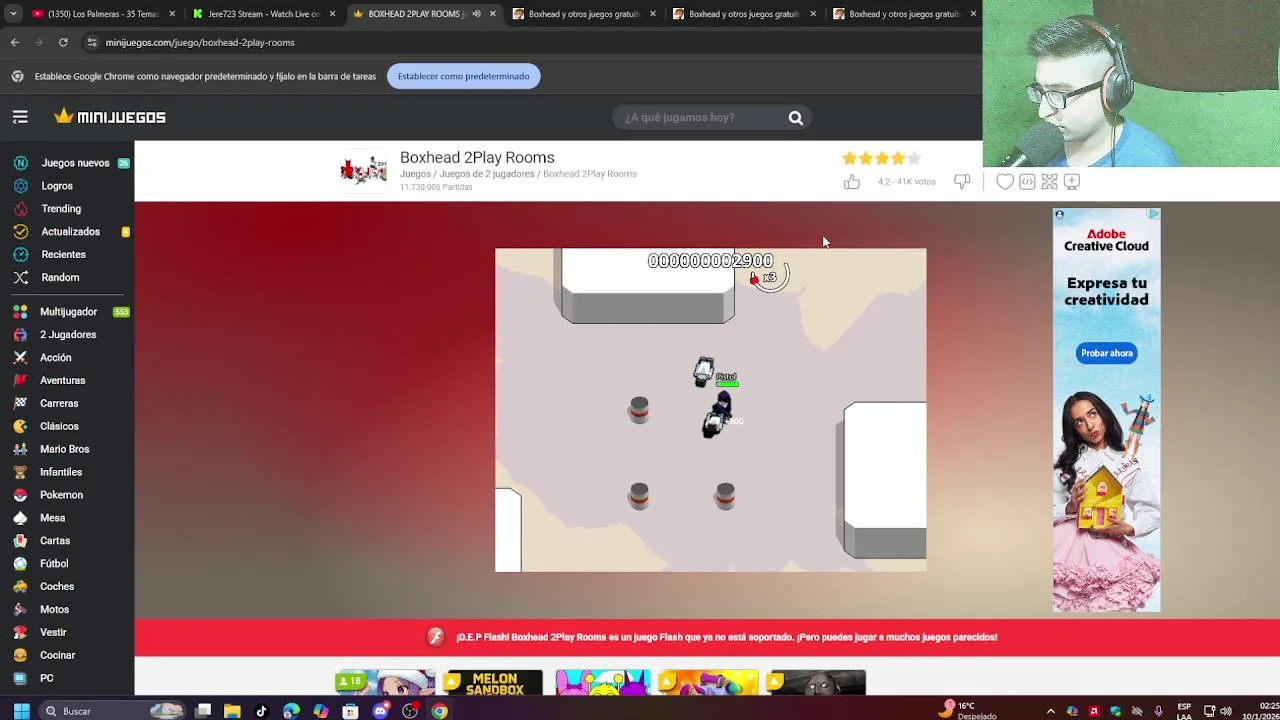Open Motos category
The width and height of the screenshot is (1280, 720).
[54, 610]
